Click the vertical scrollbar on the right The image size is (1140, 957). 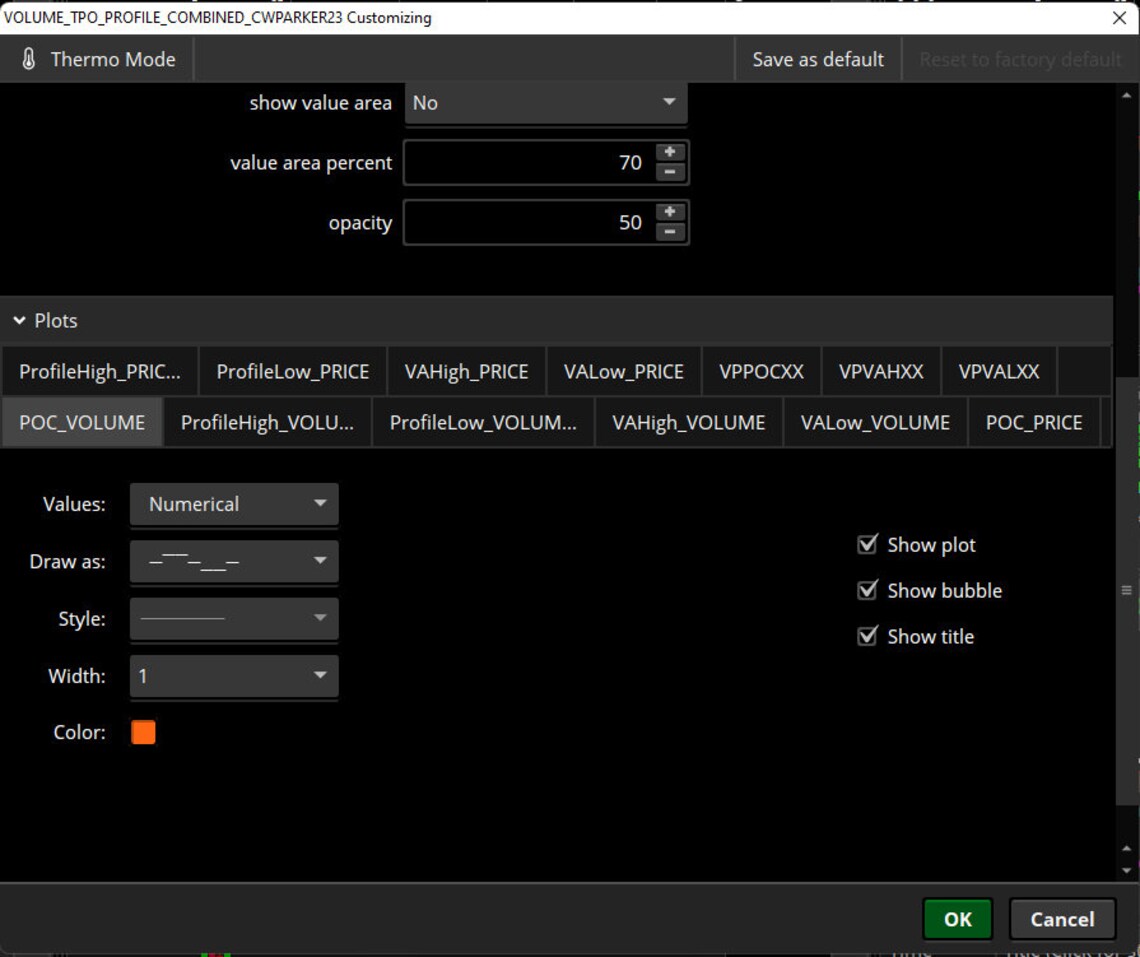pos(1124,588)
